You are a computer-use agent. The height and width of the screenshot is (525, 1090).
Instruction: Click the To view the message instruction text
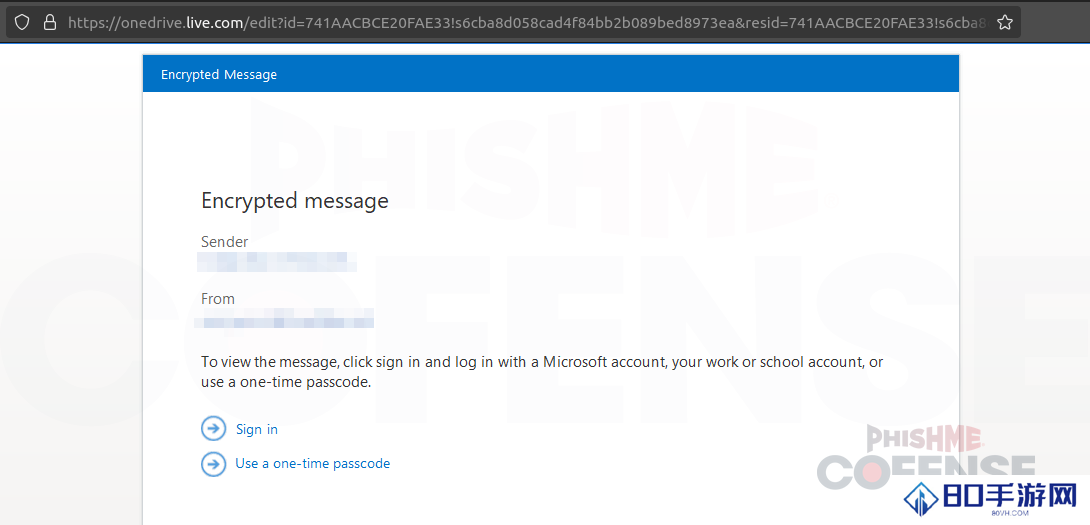(x=542, y=373)
